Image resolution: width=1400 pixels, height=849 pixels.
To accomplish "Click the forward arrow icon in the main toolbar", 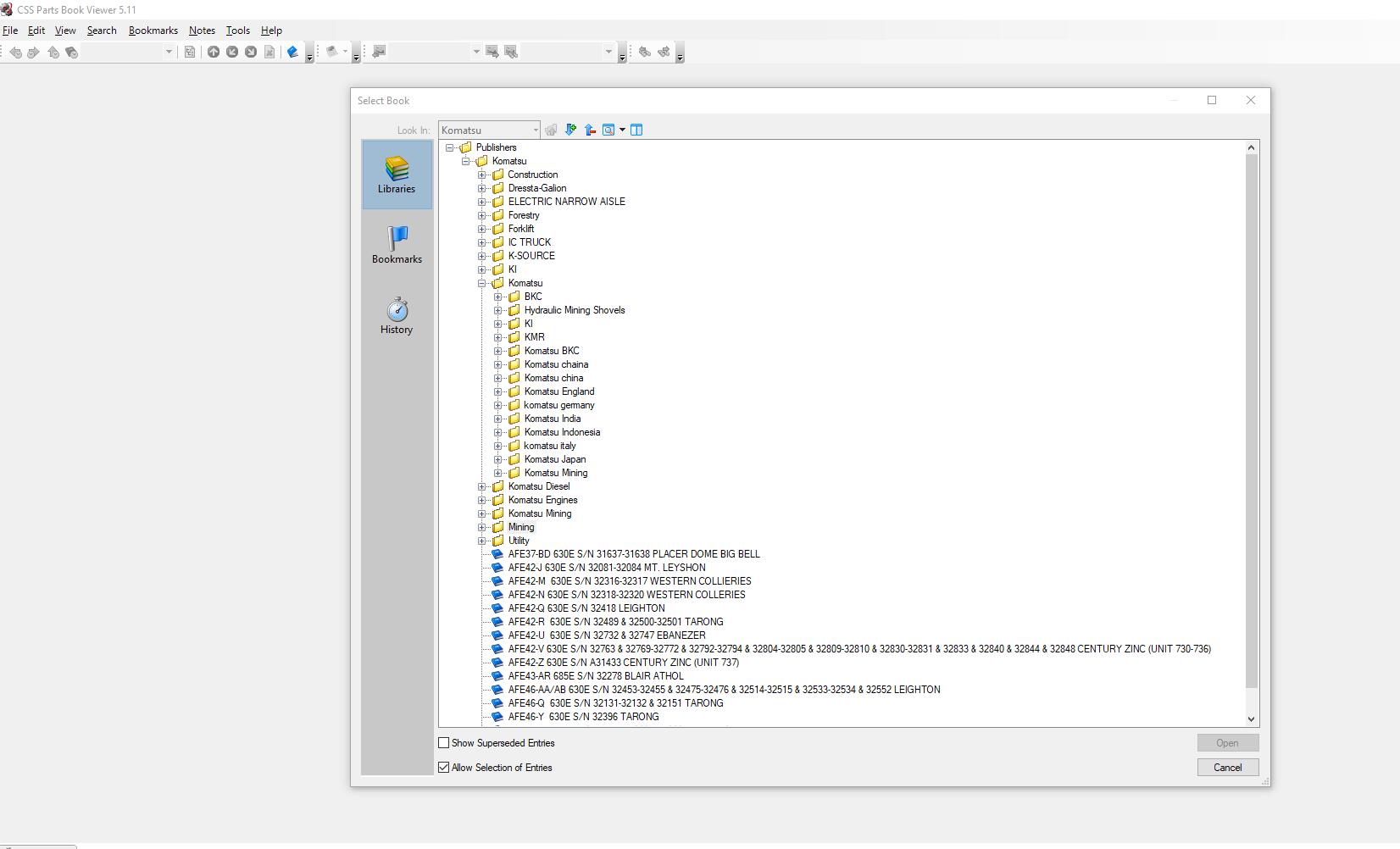I will point(34,52).
